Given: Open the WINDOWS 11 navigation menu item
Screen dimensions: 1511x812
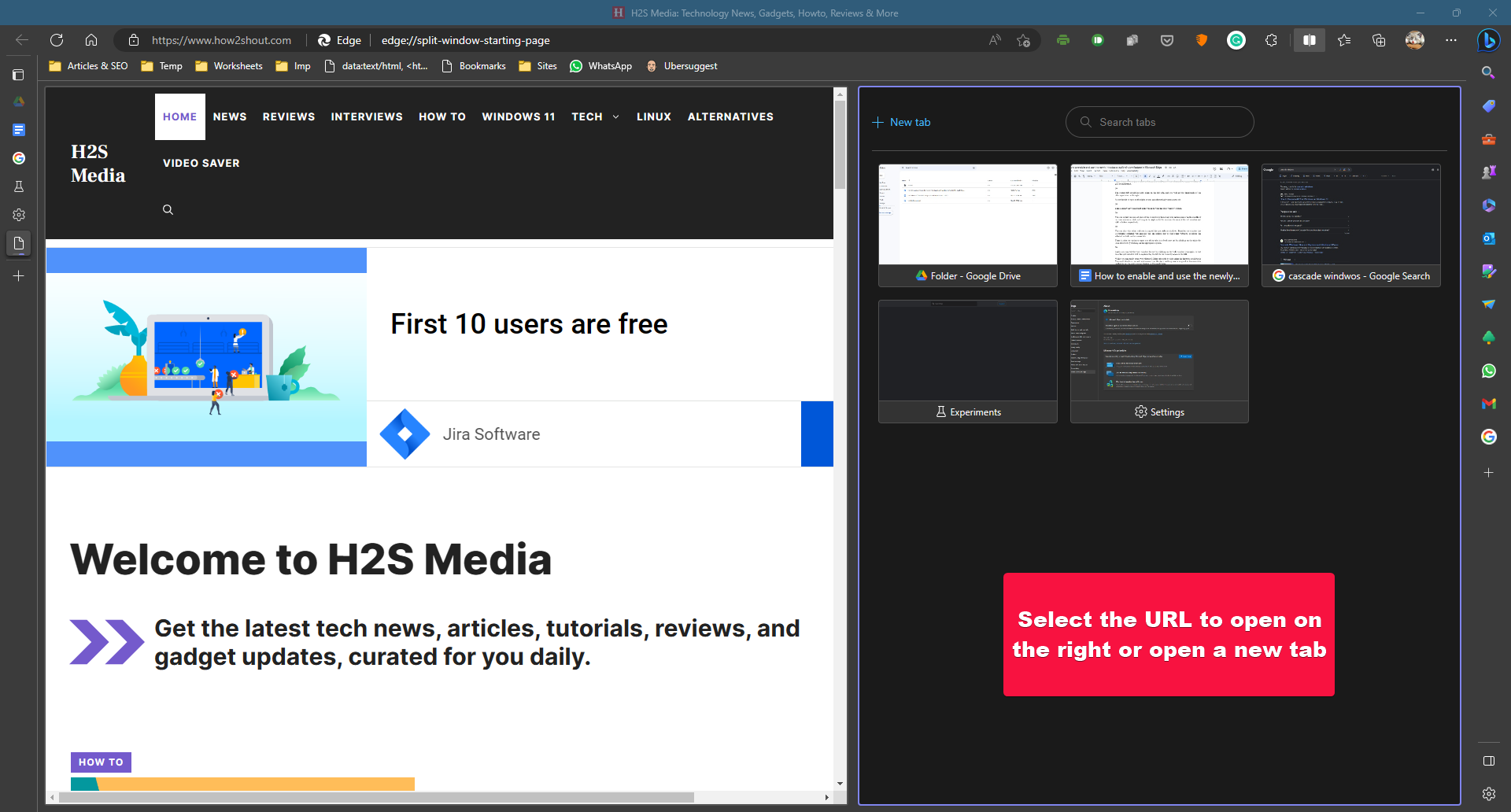Looking at the screenshot, I should pos(518,116).
